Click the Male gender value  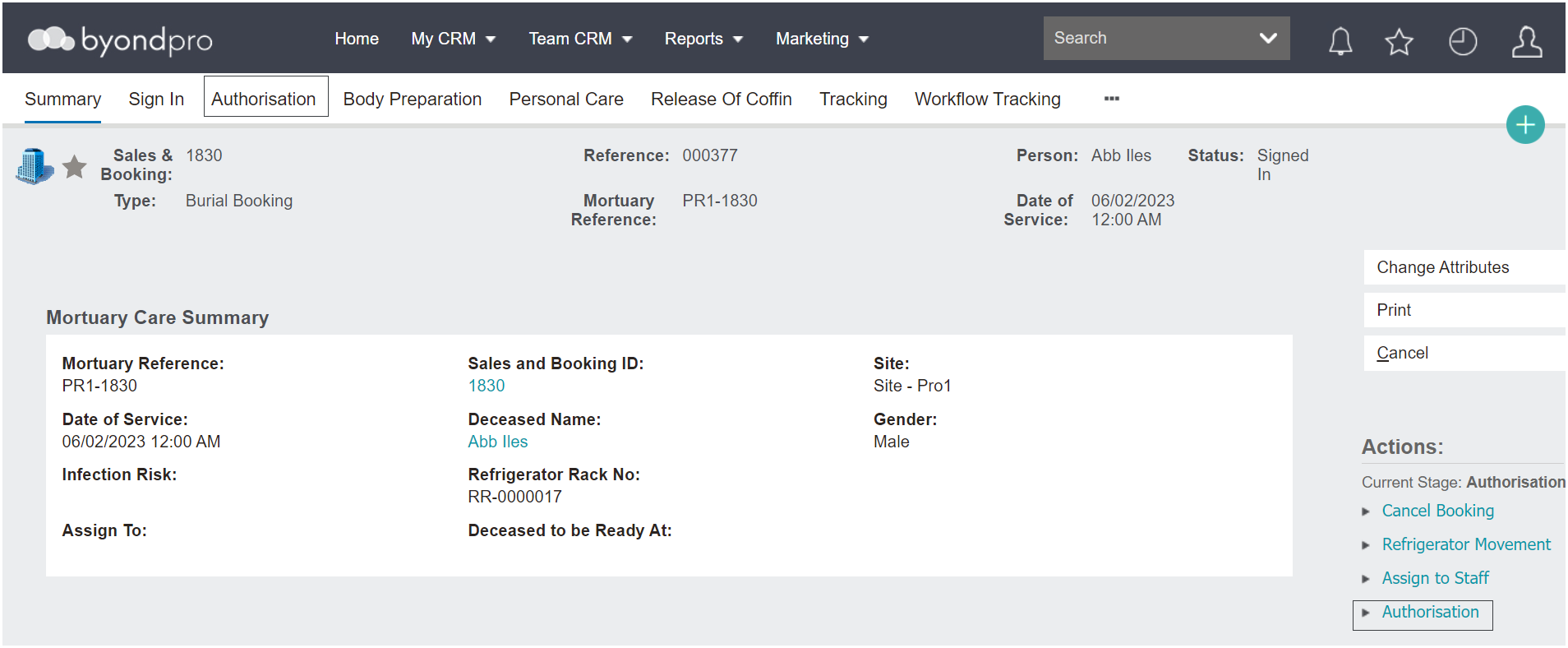pyautogui.click(x=892, y=442)
